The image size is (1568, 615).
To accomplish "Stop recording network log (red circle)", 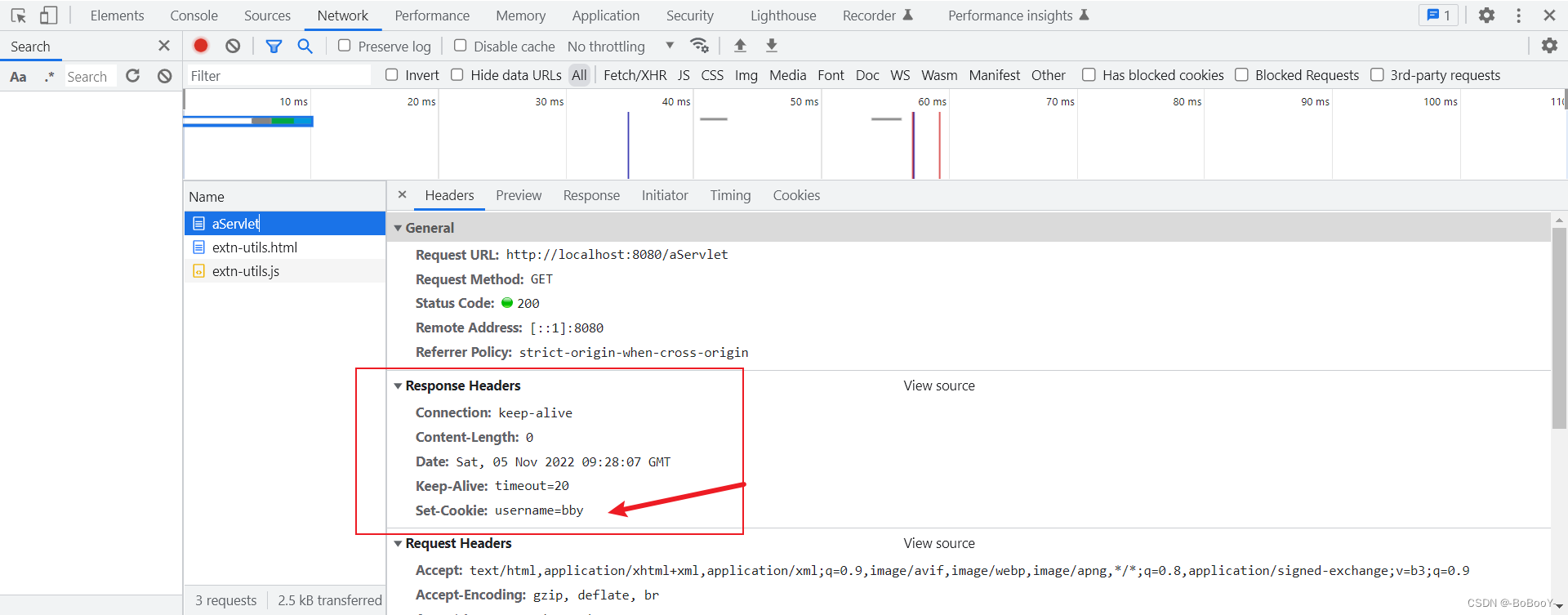I will (x=201, y=46).
